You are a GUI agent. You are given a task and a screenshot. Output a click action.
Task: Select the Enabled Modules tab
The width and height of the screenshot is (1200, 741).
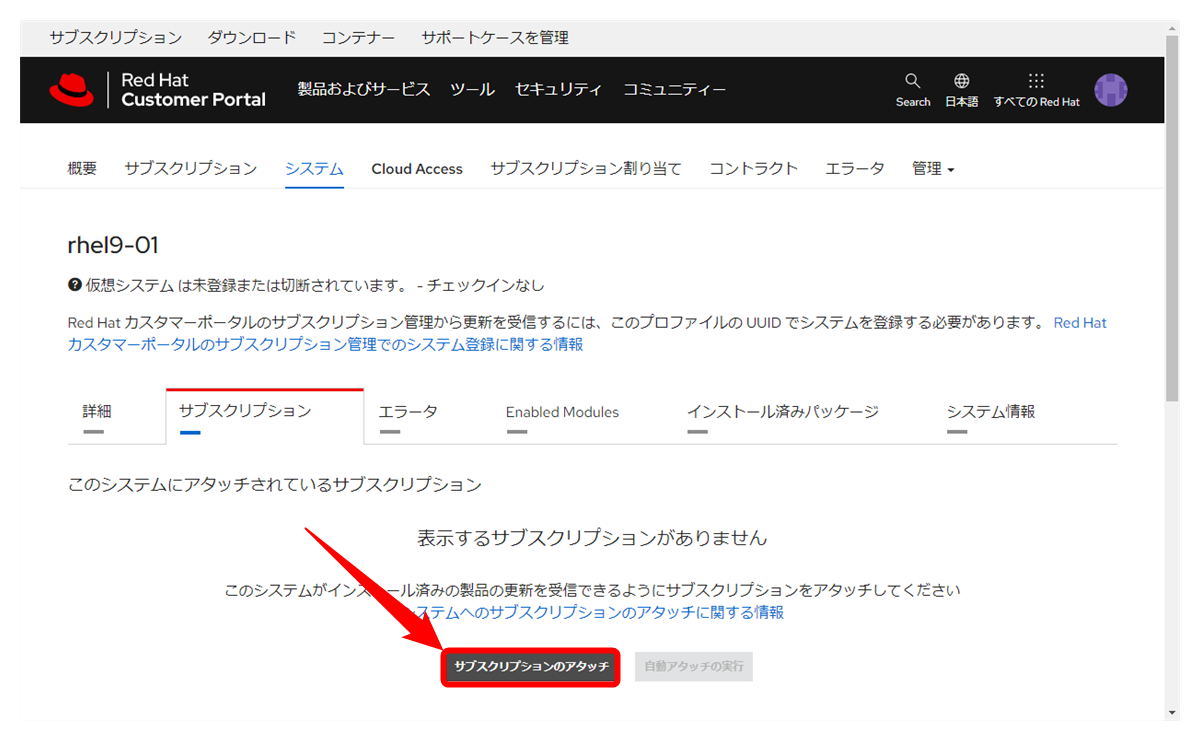(562, 412)
